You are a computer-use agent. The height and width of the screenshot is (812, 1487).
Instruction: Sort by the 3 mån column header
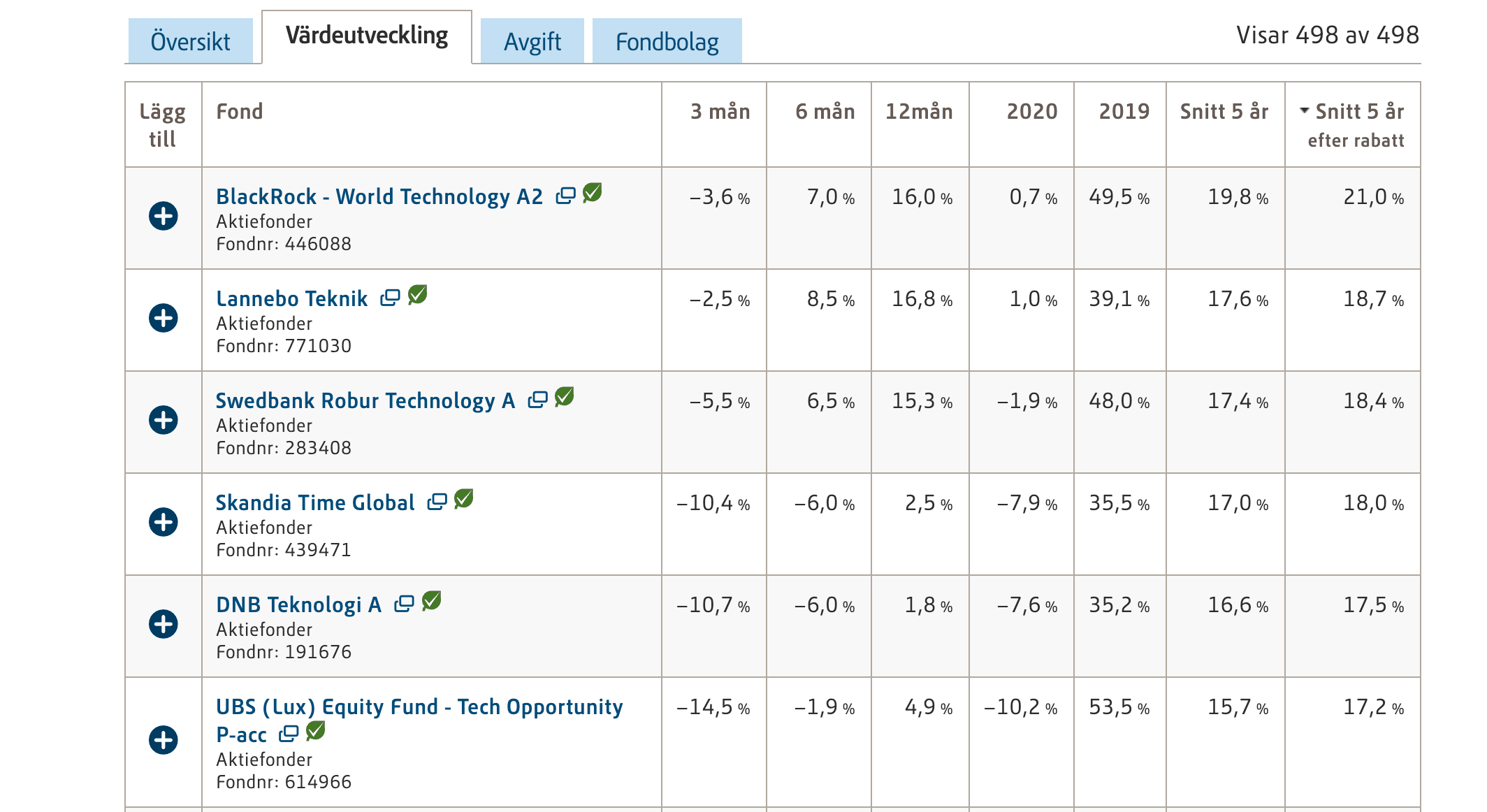tap(720, 112)
